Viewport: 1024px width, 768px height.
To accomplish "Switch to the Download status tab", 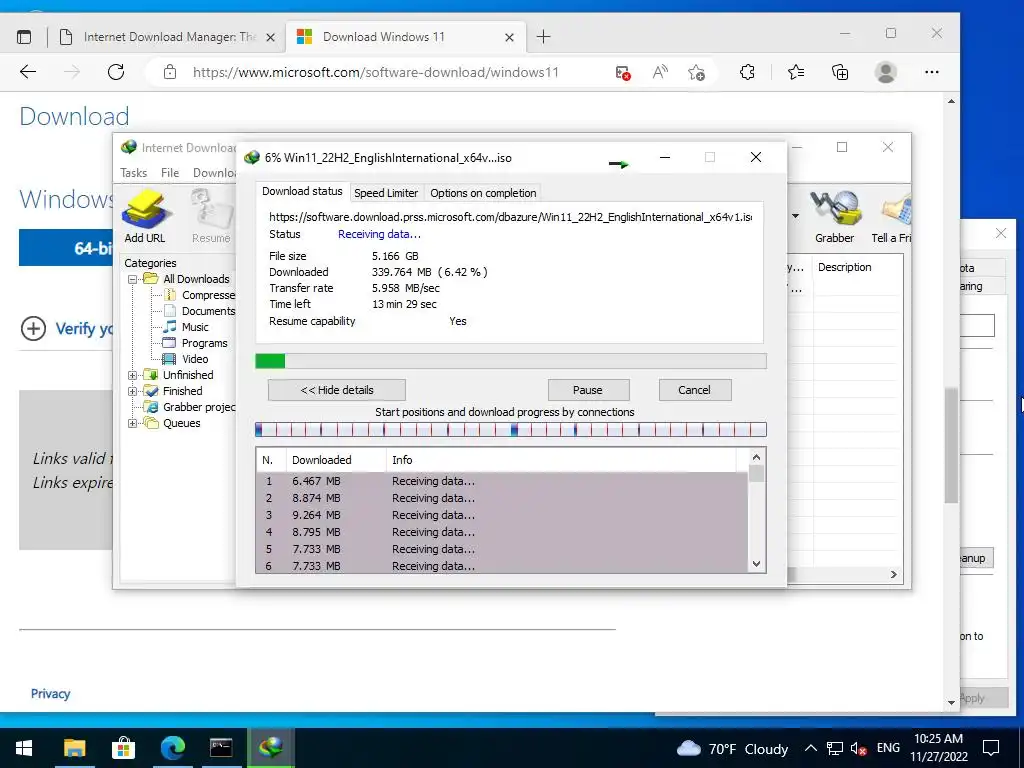I will click(302, 191).
